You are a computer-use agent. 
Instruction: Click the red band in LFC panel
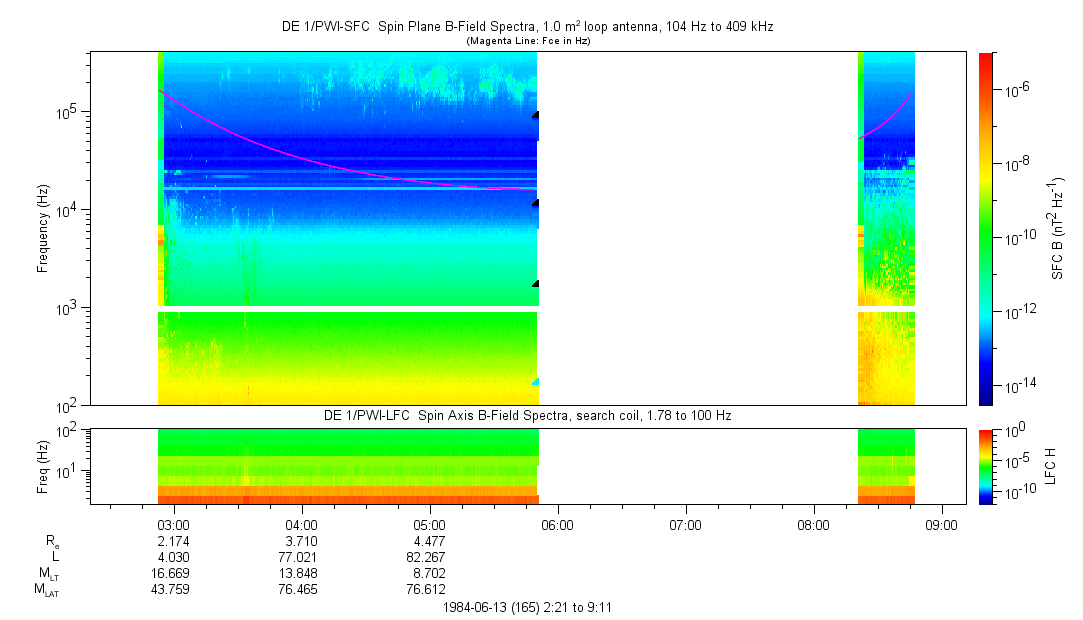click(x=347, y=498)
